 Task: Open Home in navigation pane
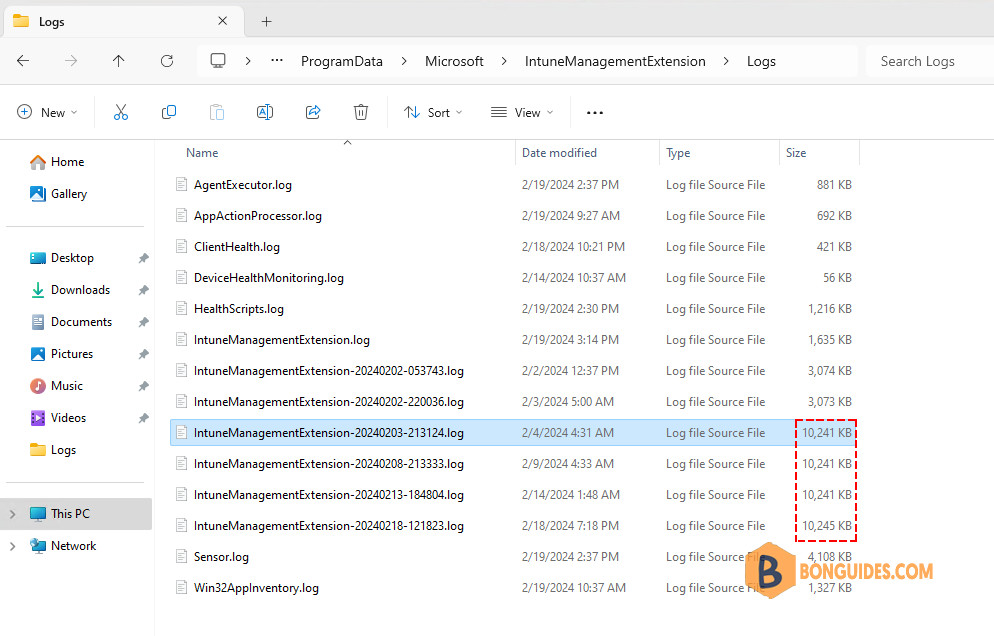tap(57, 162)
